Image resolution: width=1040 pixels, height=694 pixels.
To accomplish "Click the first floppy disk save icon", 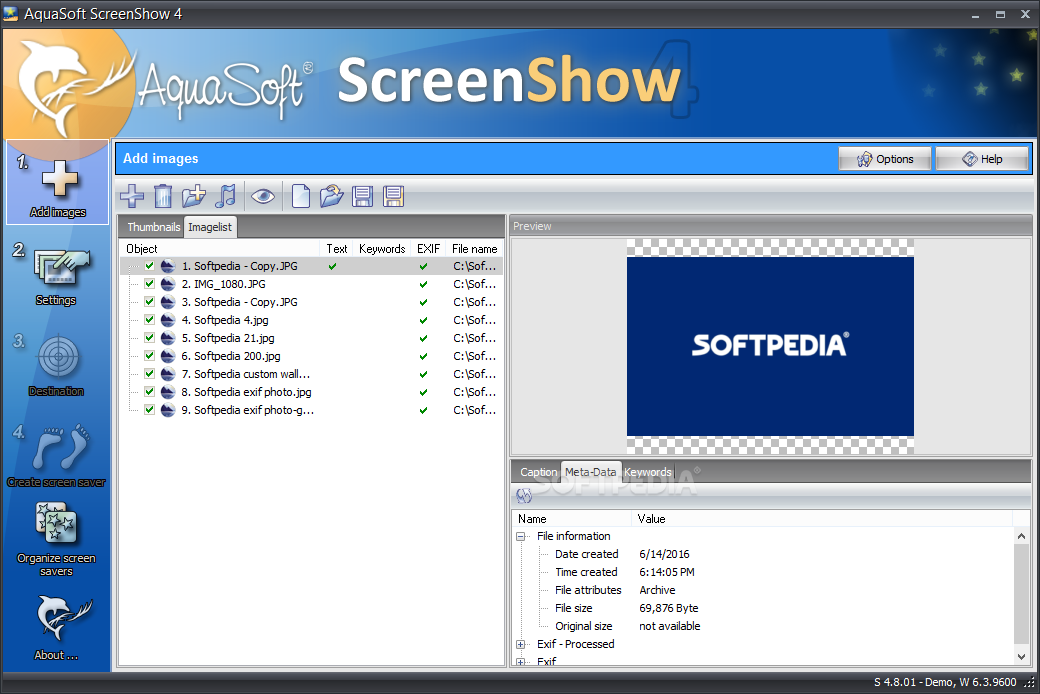I will 362,196.
